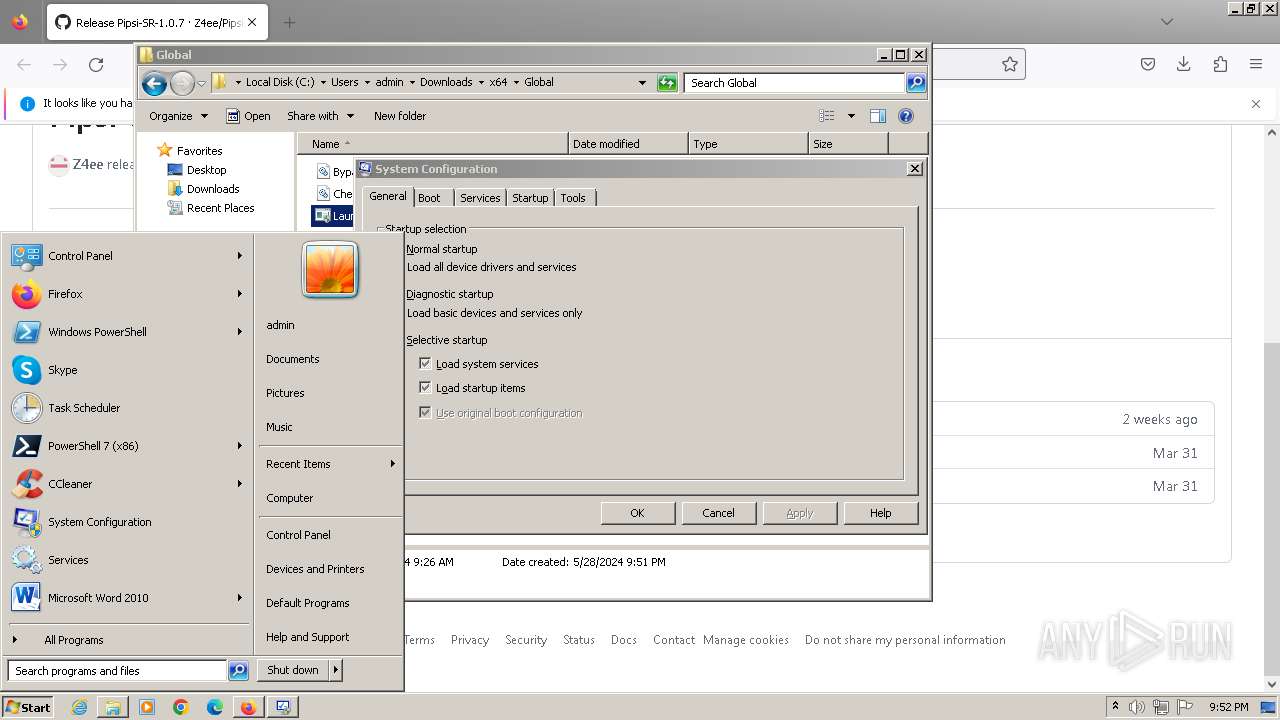Click the Windows Explorer taskbar icon
The width and height of the screenshot is (1280, 720).
pyautogui.click(x=113, y=707)
